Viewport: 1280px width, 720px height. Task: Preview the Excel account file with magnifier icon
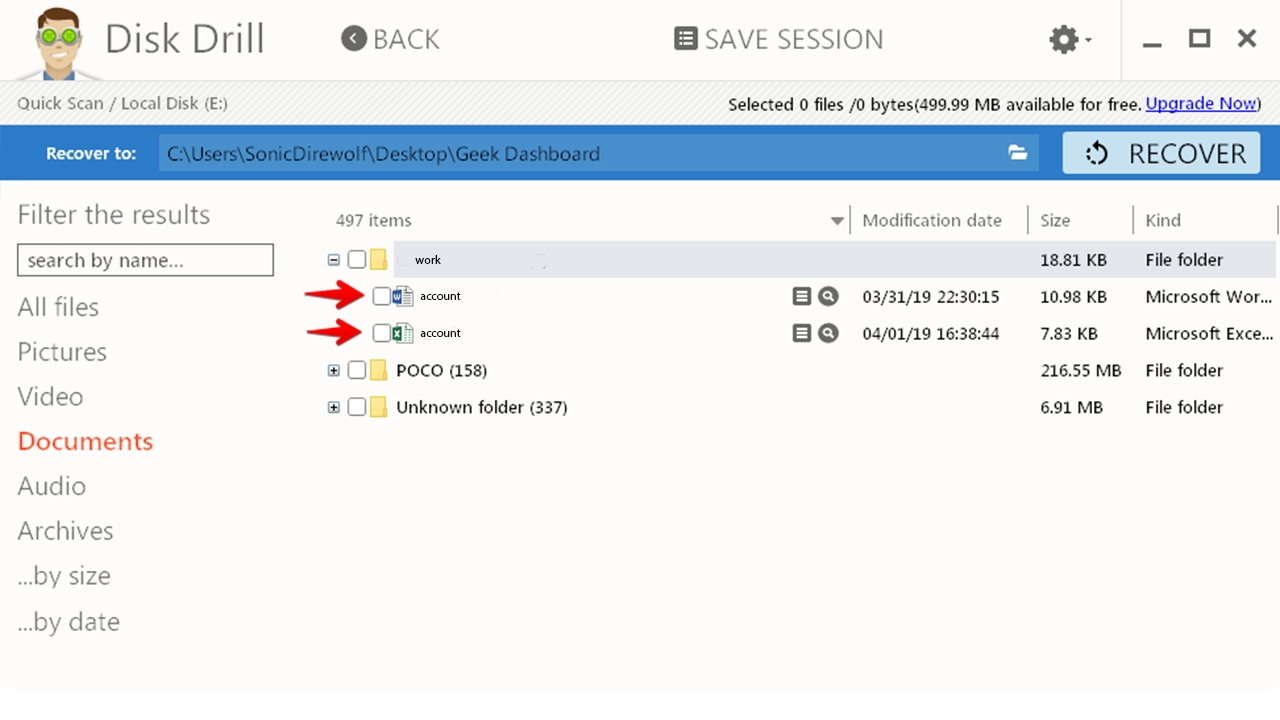[x=828, y=333]
